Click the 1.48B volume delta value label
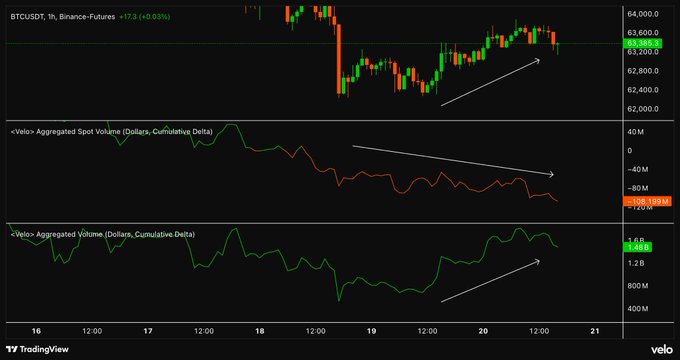The width and height of the screenshot is (680, 360). (x=637, y=248)
